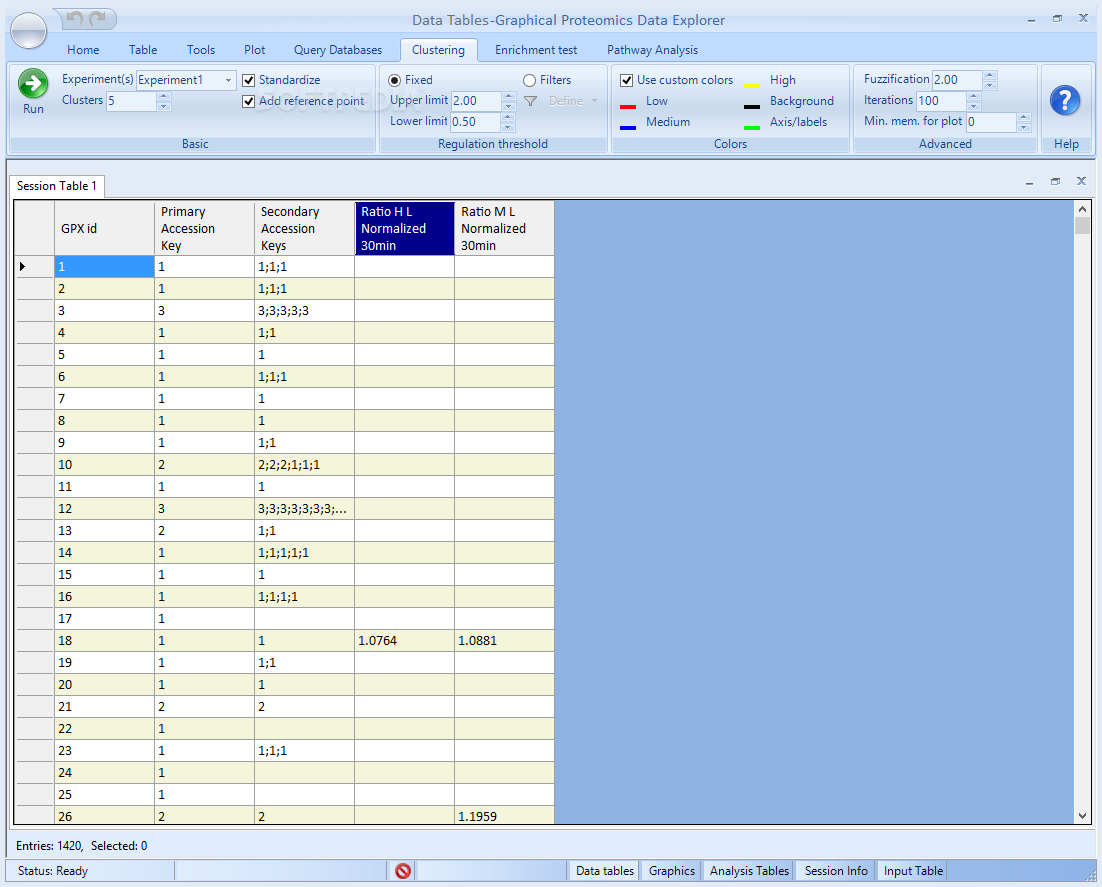Click the table scrollbar up arrow
This screenshot has height=887, width=1102.
(x=1082, y=209)
